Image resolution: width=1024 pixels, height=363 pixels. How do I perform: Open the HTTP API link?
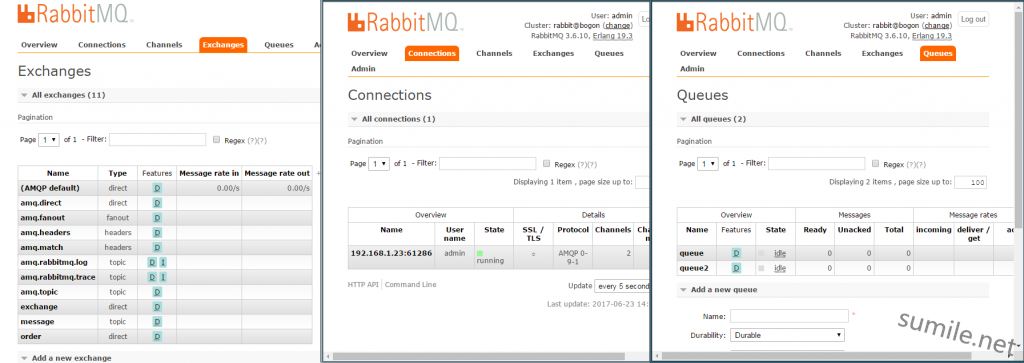(x=363, y=285)
